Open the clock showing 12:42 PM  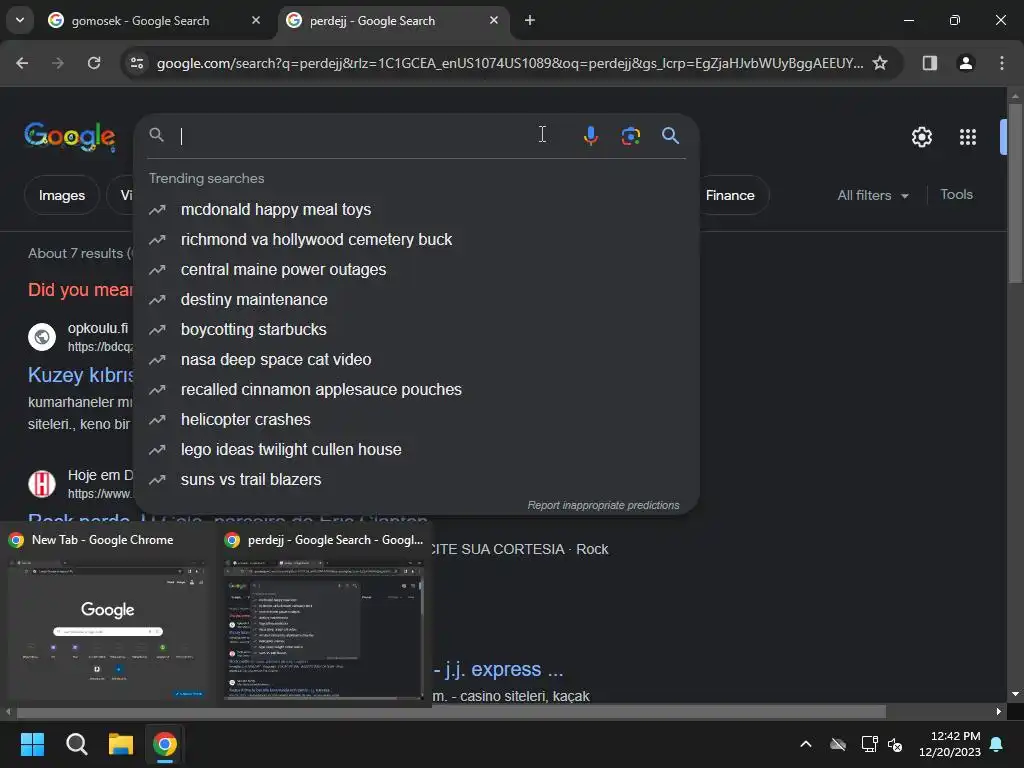coord(950,744)
